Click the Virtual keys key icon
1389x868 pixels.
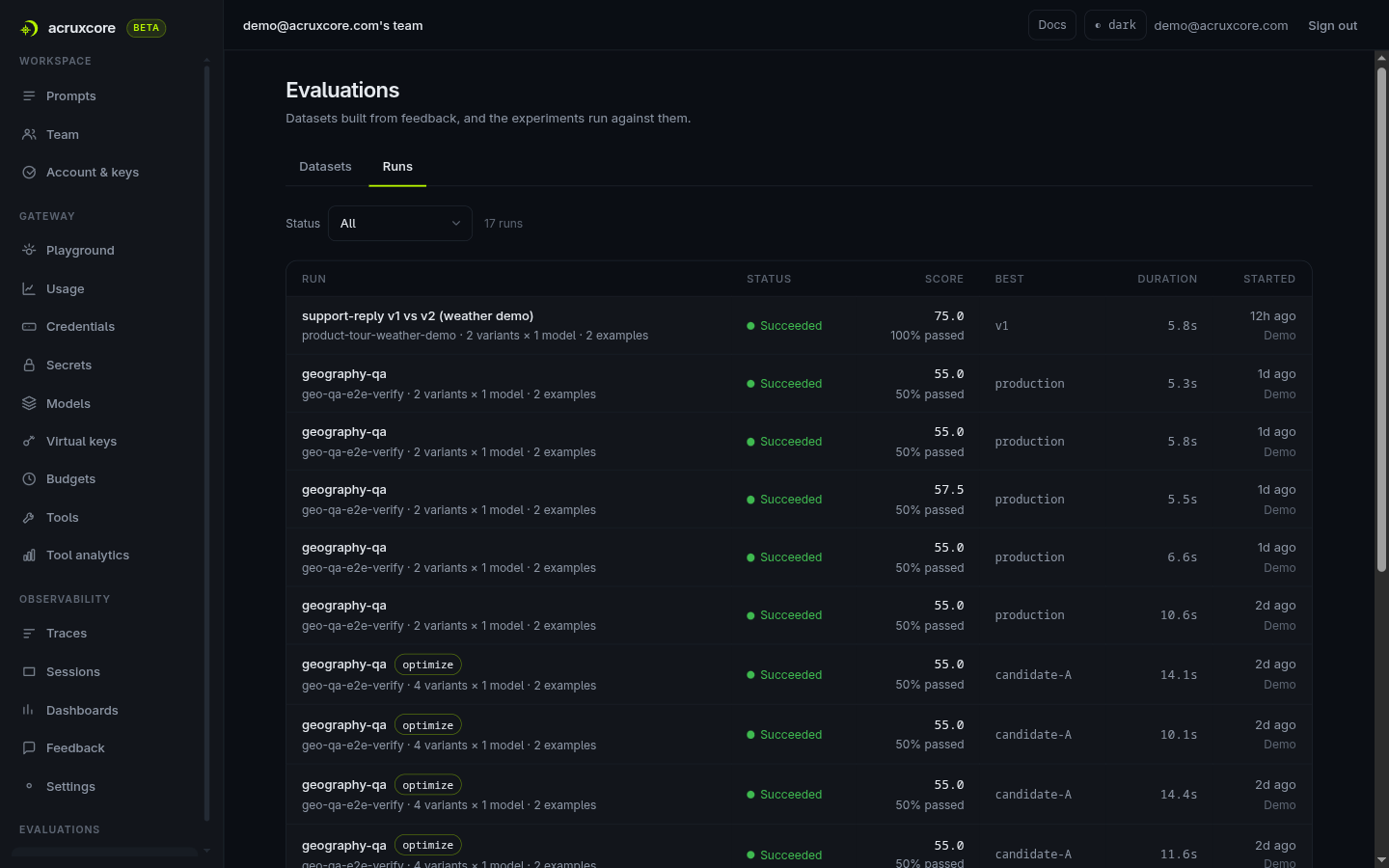coord(29,441)
